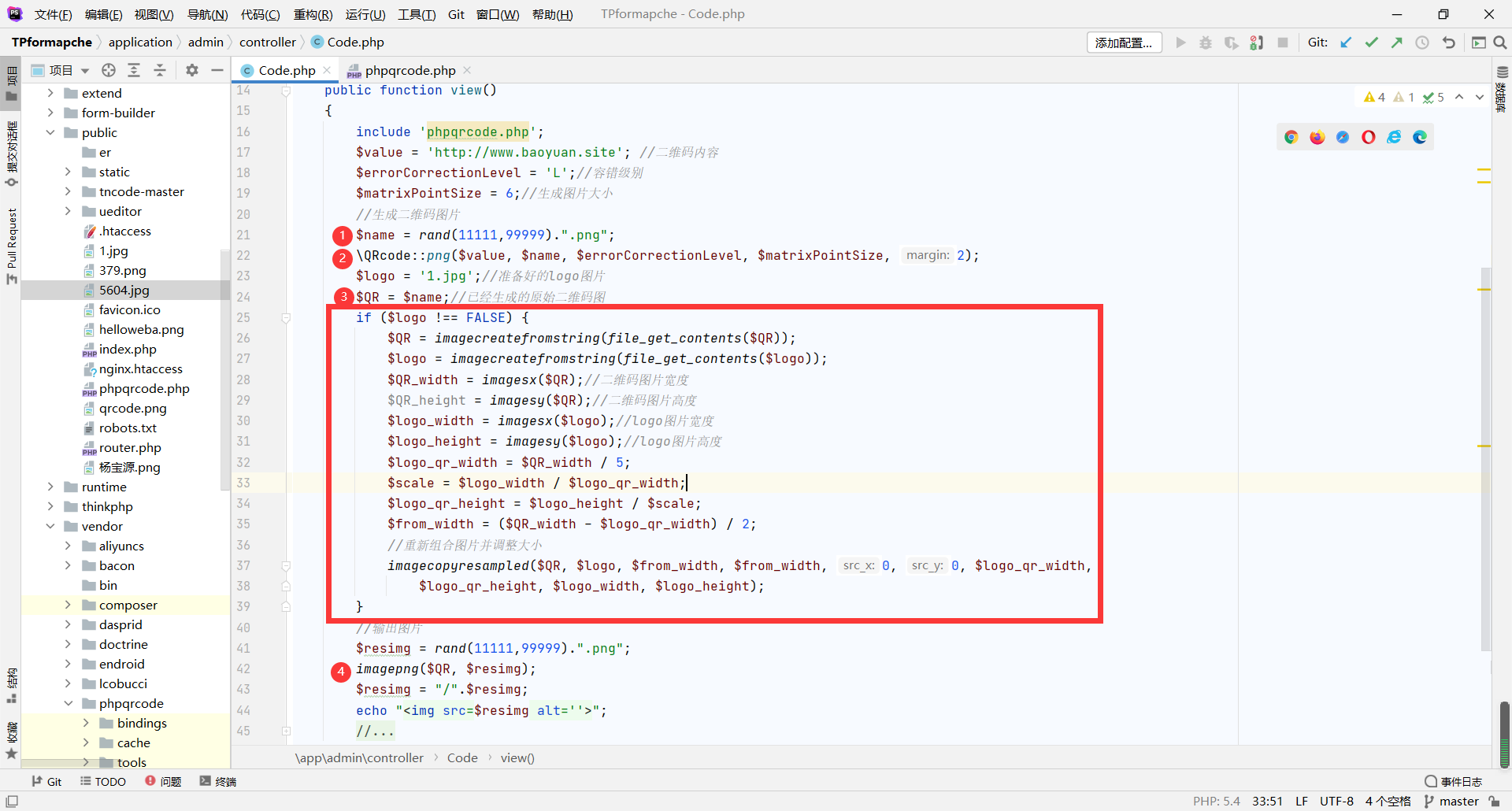
Task: Toggle fold marker at line 14
Action: click(286, 91)
